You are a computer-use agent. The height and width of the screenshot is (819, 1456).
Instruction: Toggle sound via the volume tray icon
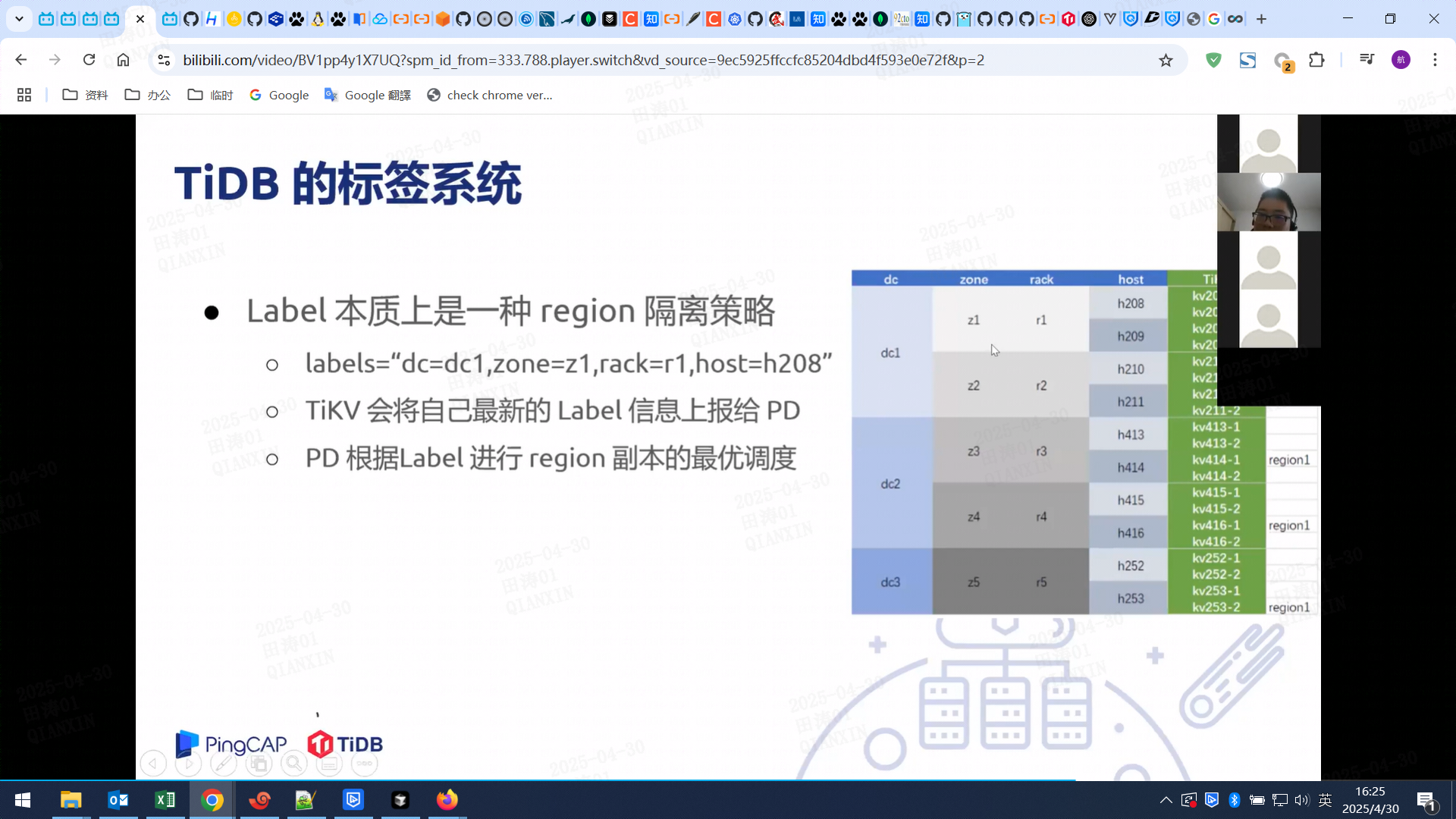(1302, 800)
